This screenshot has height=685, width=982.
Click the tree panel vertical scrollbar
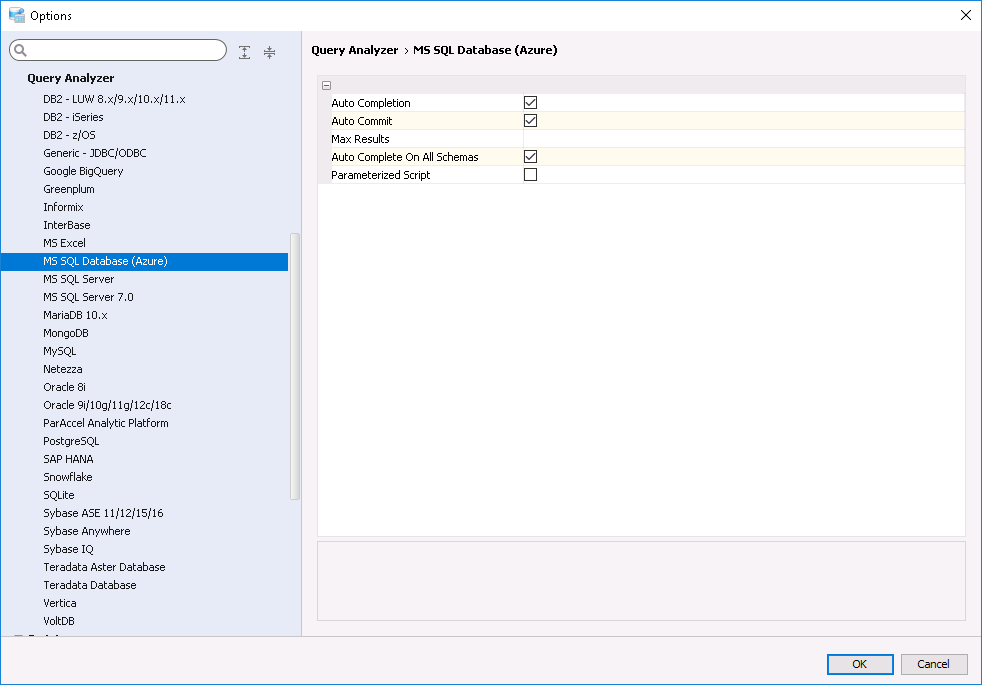294,365
